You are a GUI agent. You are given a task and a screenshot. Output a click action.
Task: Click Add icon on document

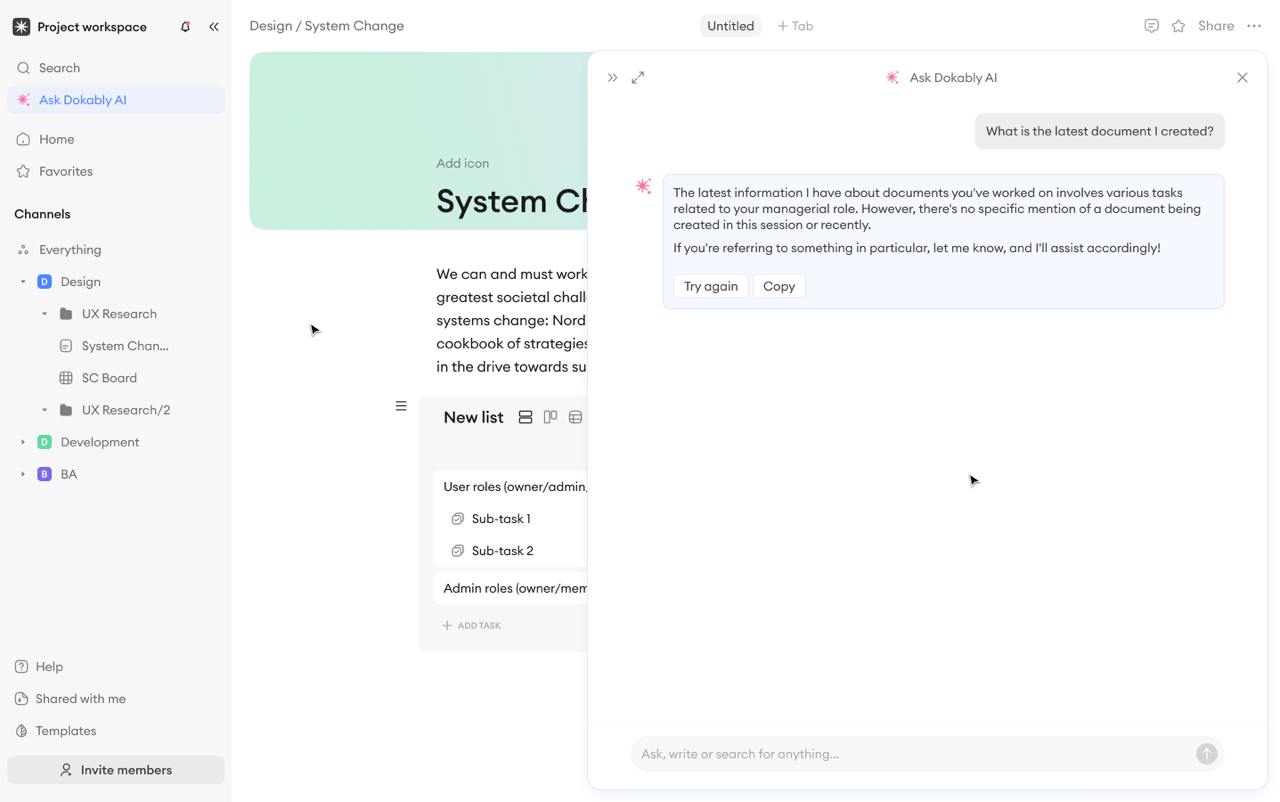click(x=462, y=163)
